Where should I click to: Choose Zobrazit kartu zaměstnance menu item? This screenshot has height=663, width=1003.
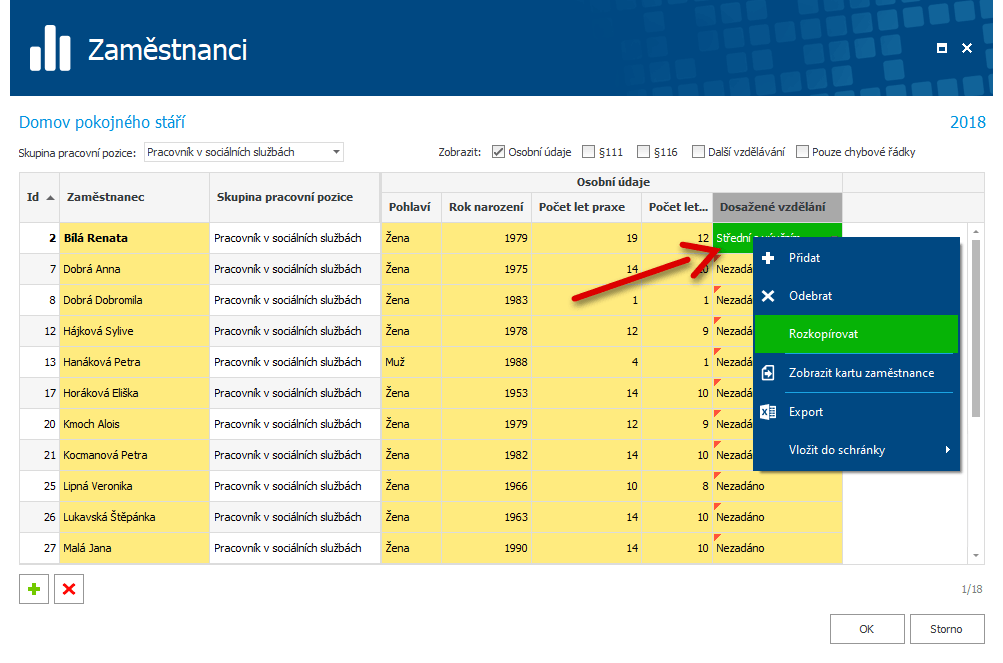pos(857,373)
